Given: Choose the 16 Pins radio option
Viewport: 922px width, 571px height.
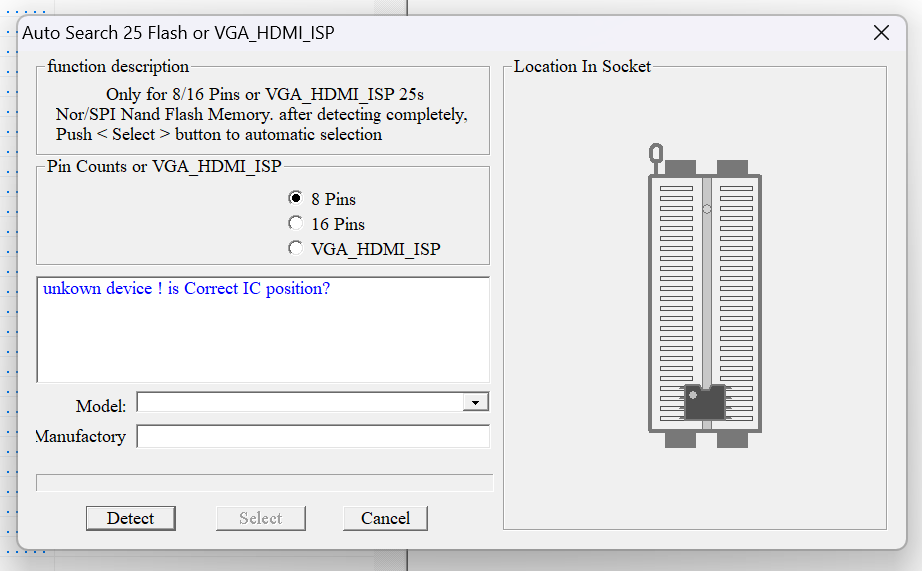Looking at the screenshot, I should 296,223.
